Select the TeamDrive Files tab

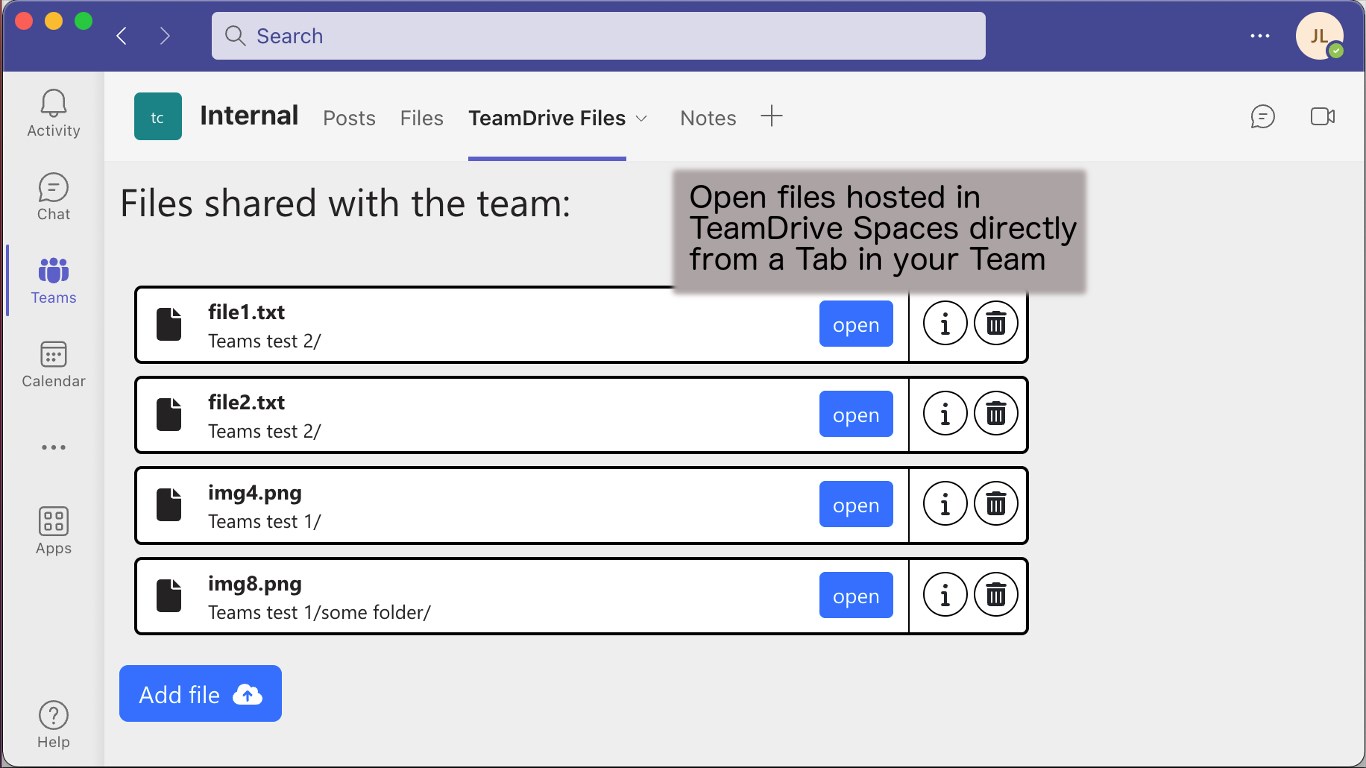(547, 118)
